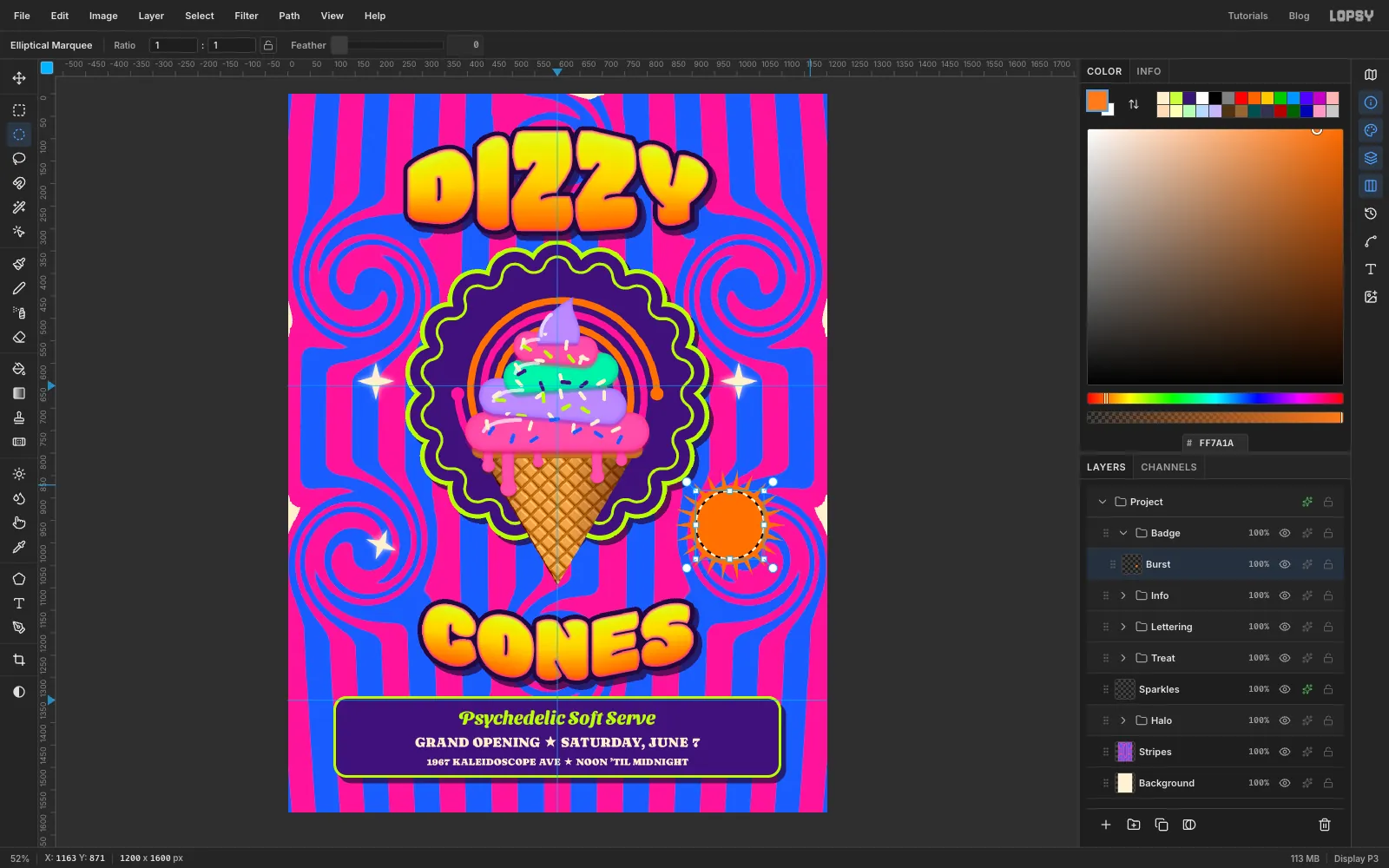Viewport: 1389px width, 868px height.
Task: Select the Hand tool
Action: [19, 523]
